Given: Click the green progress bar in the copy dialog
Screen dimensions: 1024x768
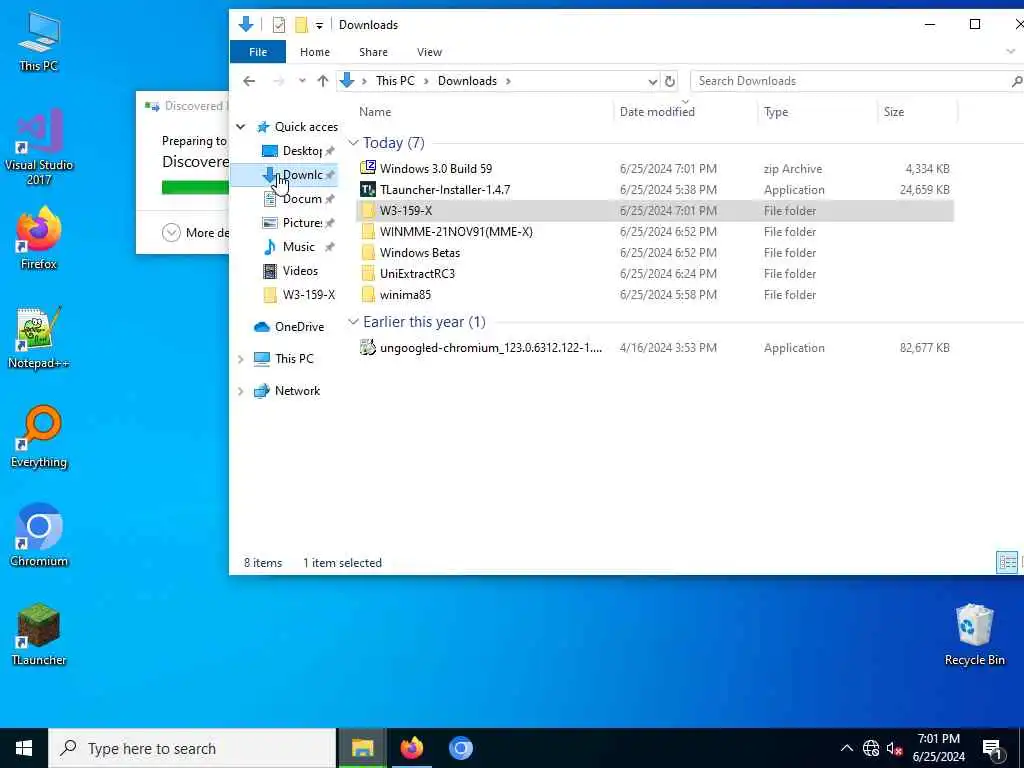Looking at the screenshot, I should [195, 187].
